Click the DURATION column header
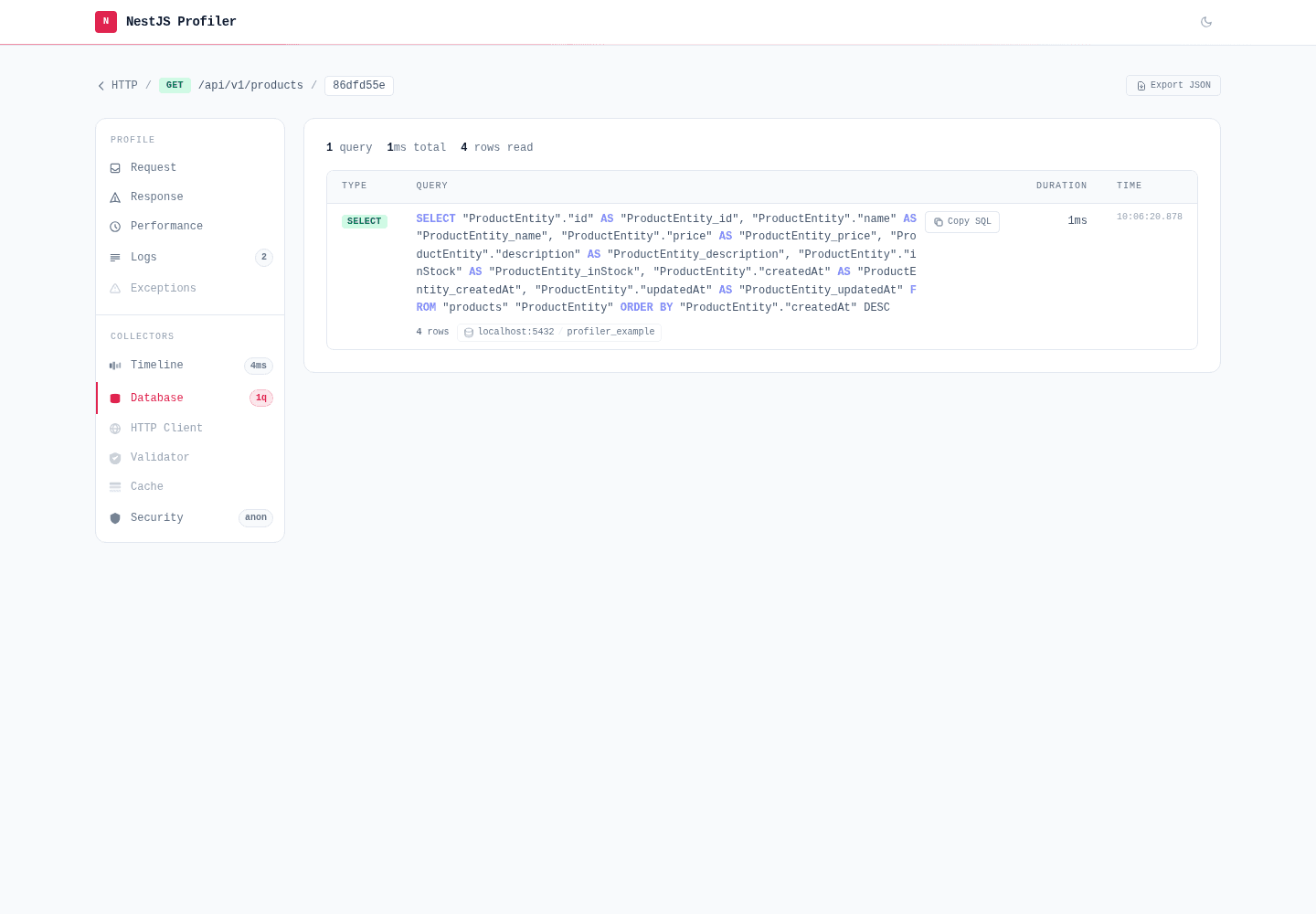This screenshot has height=914, width=1316. [1062, 186]
